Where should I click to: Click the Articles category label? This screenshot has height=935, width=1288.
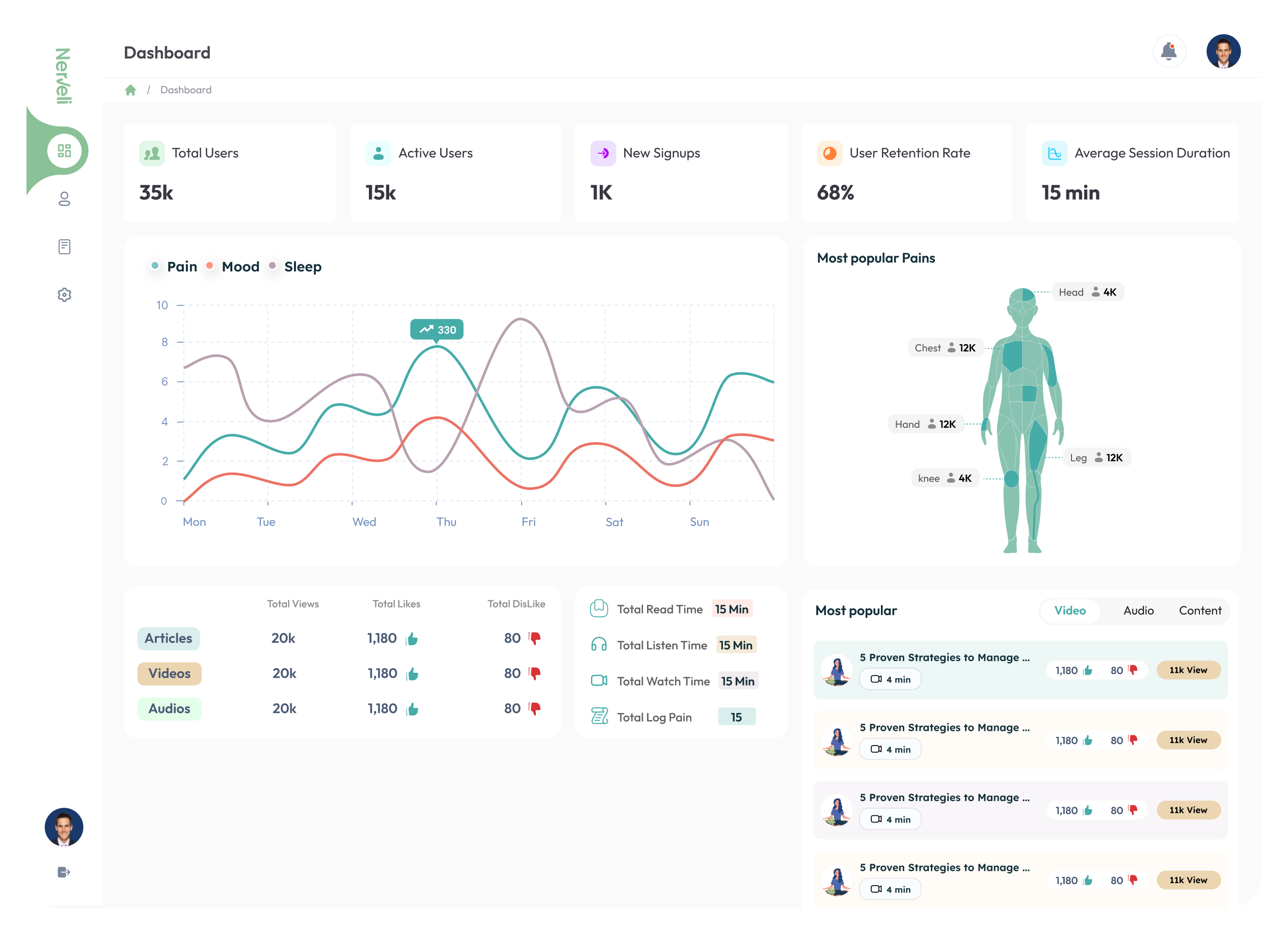click(x=168, y=638)
